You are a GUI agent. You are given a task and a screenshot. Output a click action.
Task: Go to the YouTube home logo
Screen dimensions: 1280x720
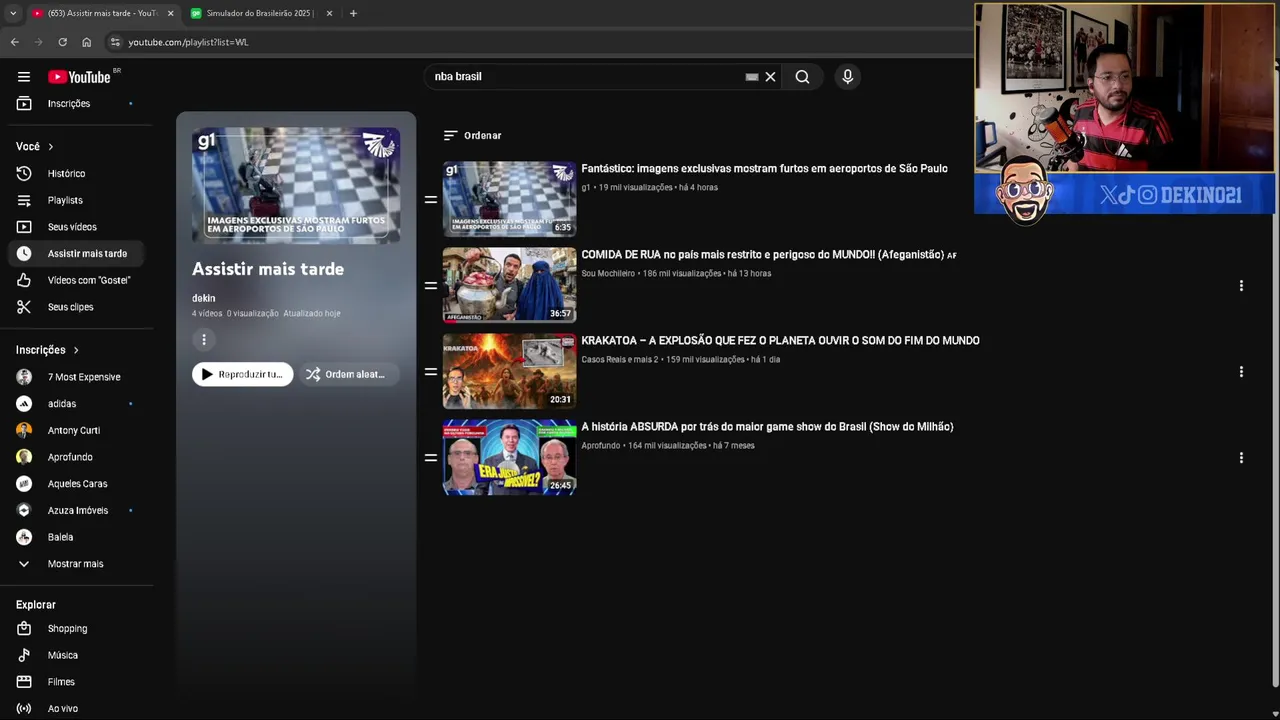(79, 77)
